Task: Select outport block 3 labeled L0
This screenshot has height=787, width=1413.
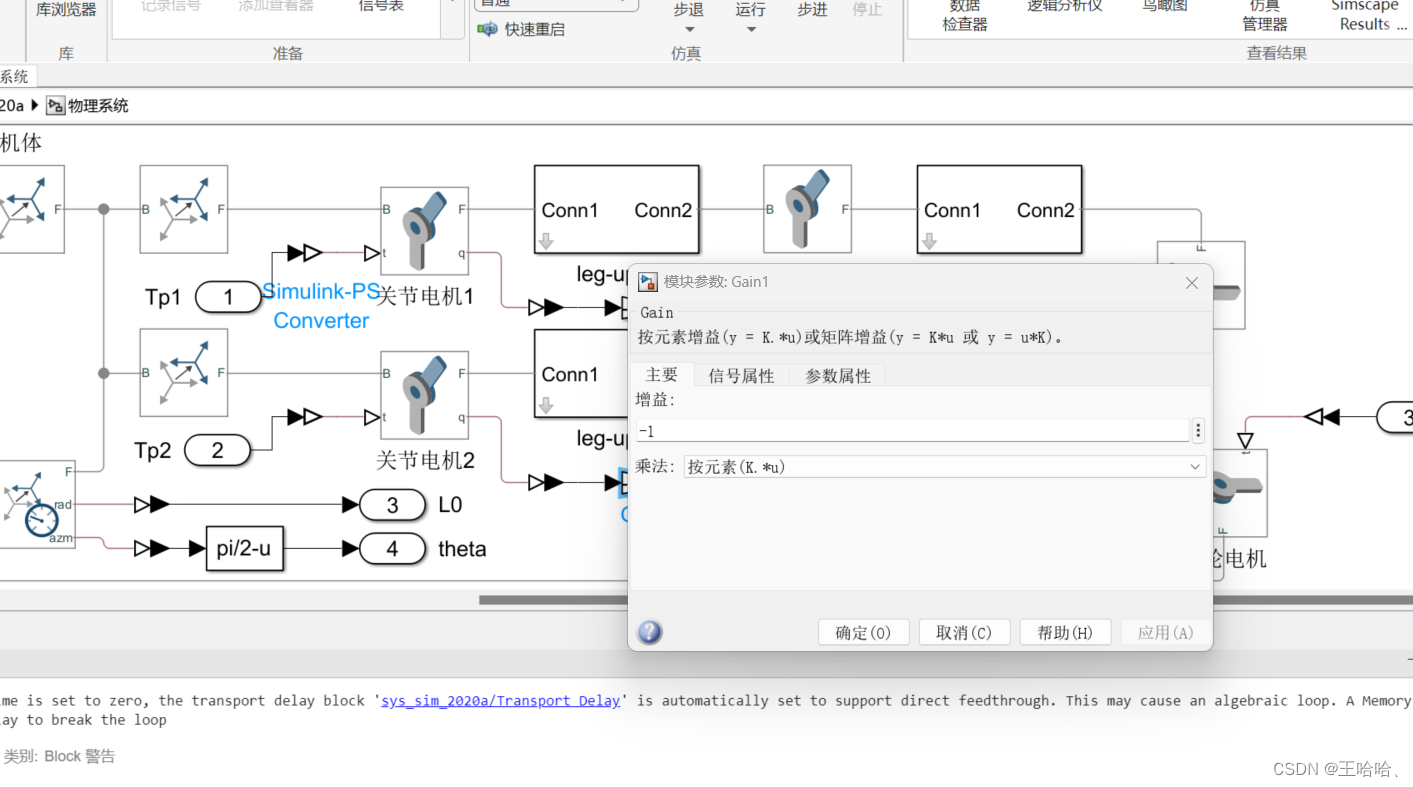Action: [392, 505]
